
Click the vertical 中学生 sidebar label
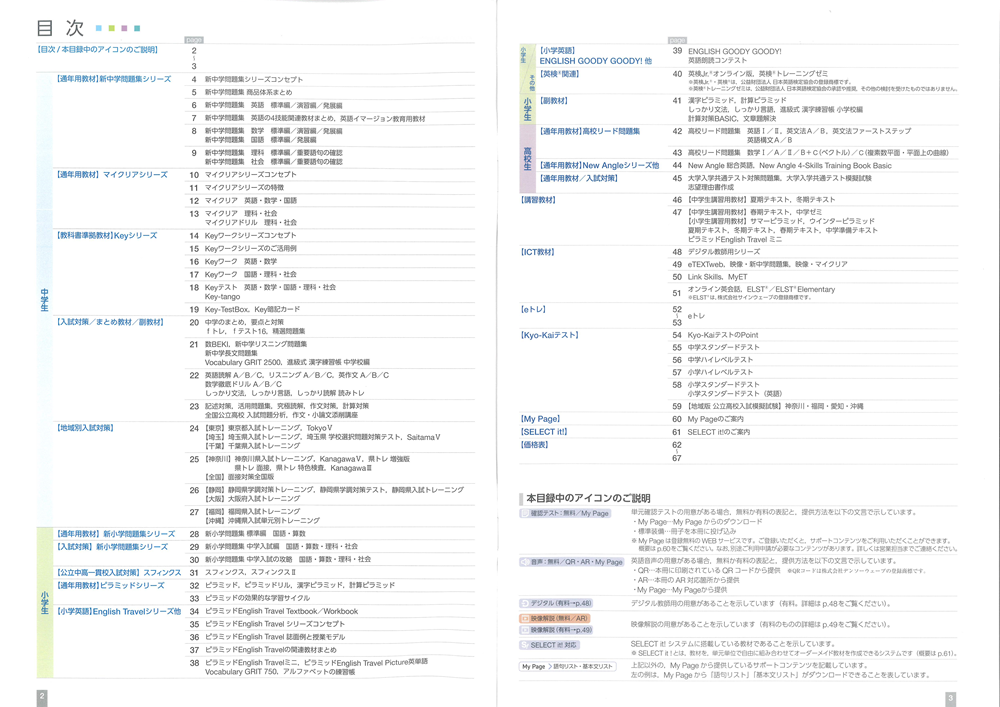coord(44,300)
